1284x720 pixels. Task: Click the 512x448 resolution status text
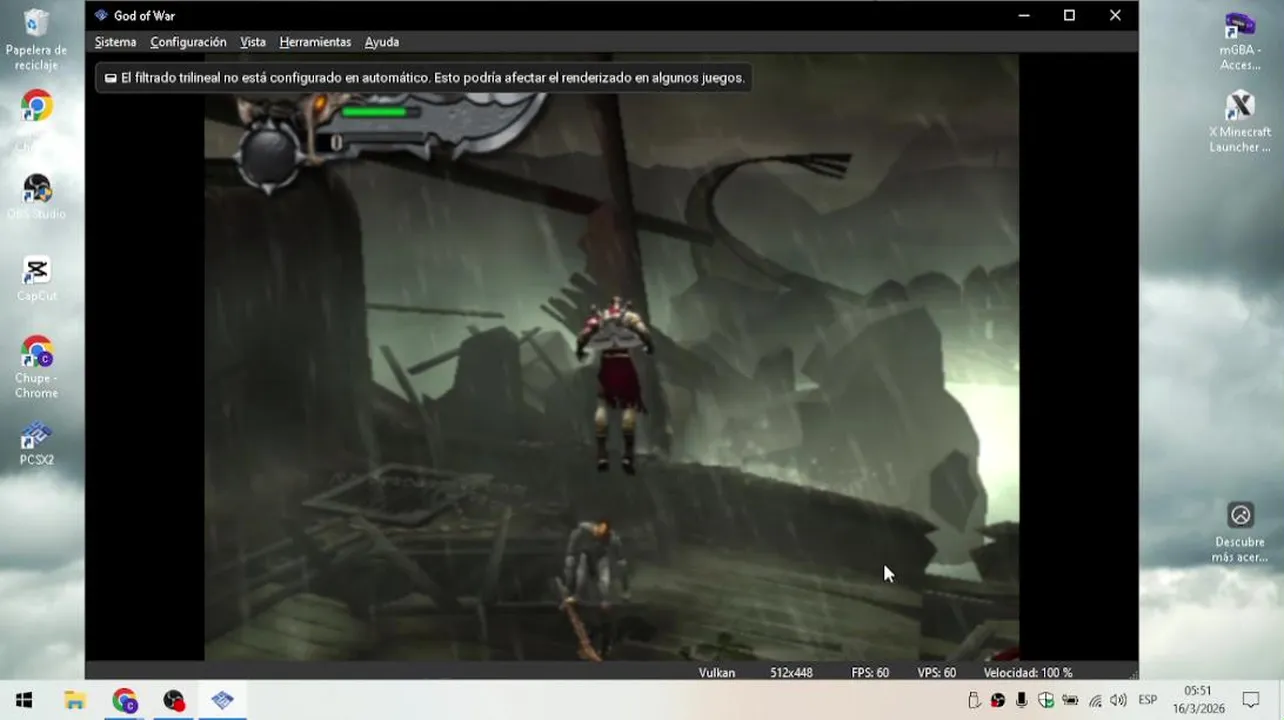[x=791, y=673]
